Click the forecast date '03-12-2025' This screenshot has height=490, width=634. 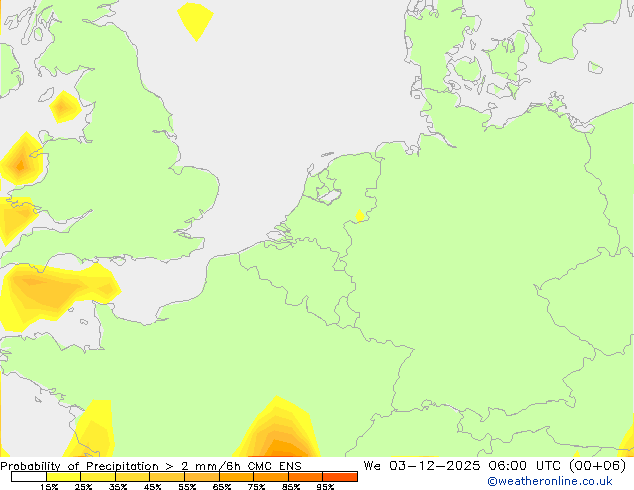pyautogui.click(x=435, y=466)
